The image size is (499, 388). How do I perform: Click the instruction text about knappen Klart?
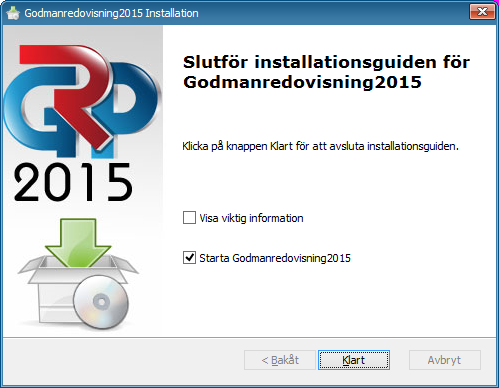[x=320, y=146]
